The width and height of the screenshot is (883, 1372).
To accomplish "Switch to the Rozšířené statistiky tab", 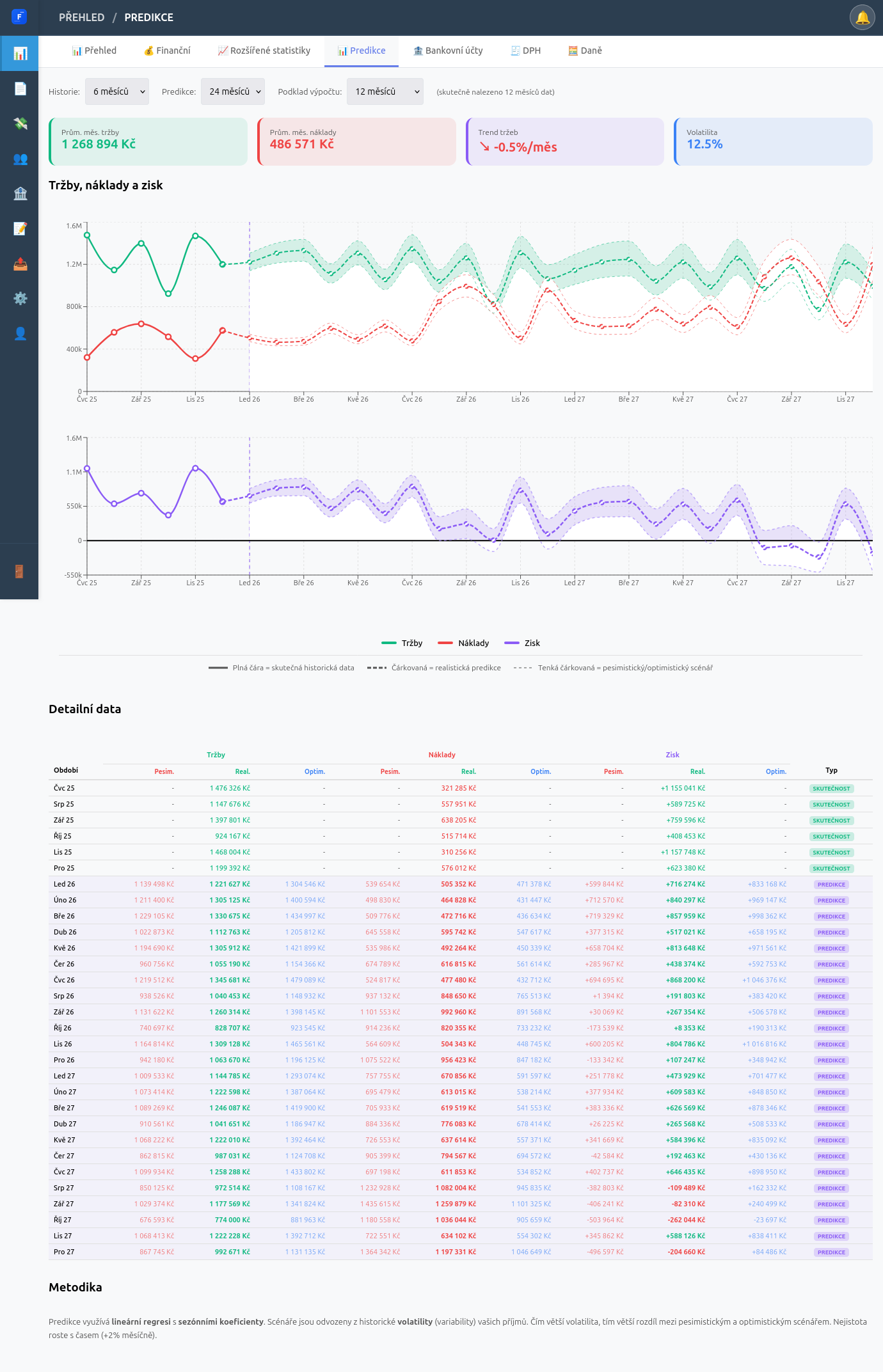I will click(264, 51).
